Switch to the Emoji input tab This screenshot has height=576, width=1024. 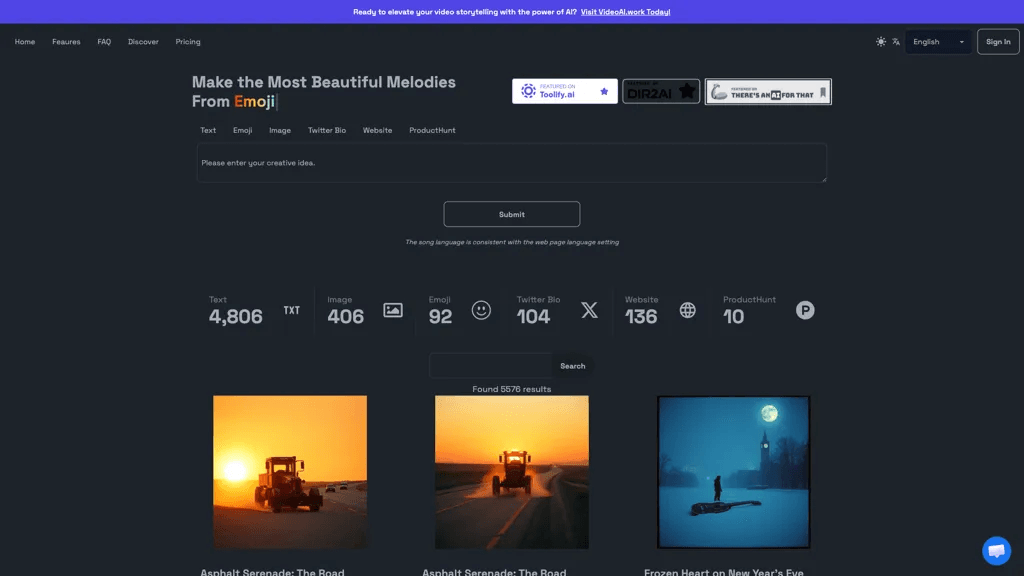pyautogui.click(x=242, y=130)
